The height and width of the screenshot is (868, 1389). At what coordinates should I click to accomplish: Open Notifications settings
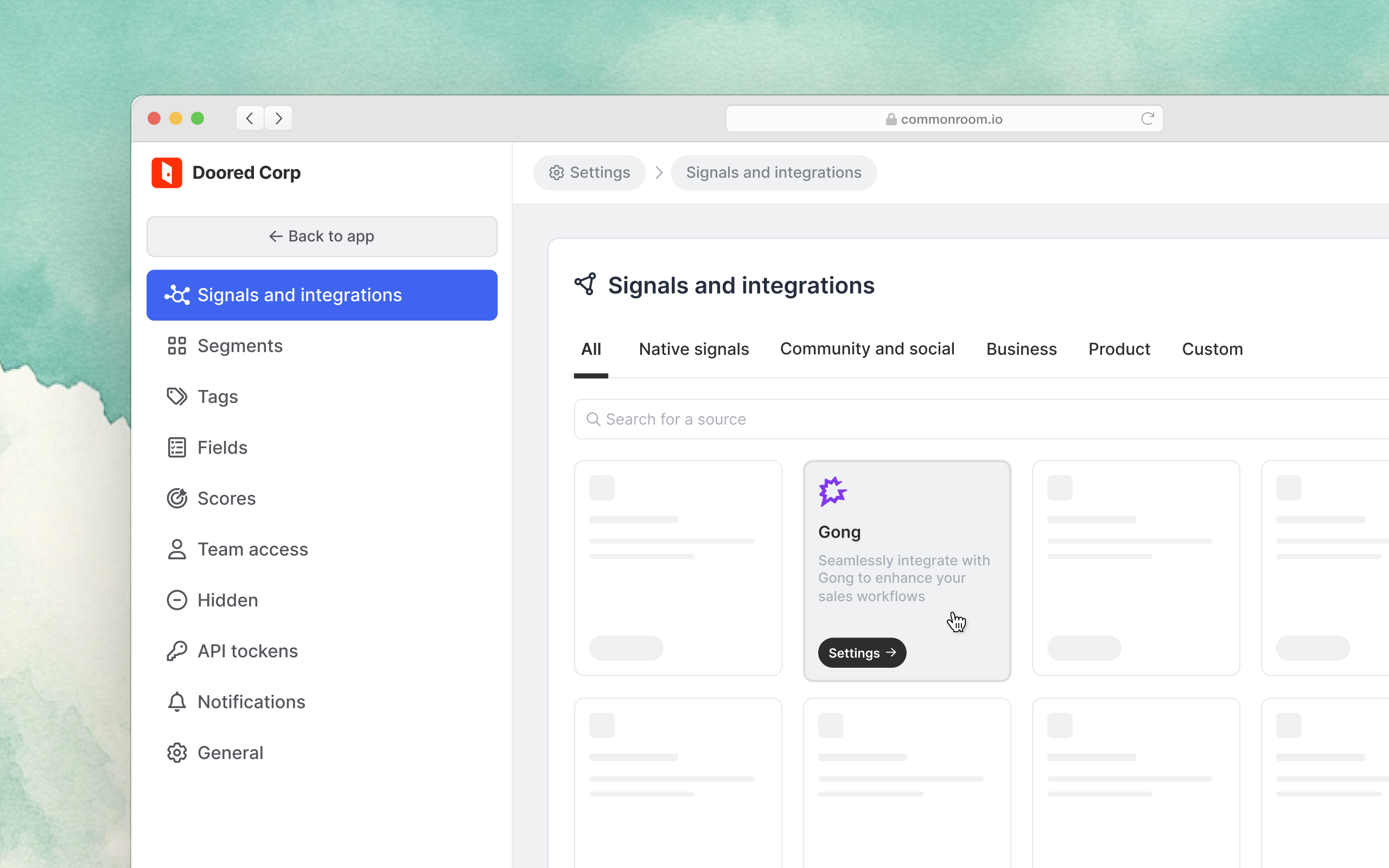322,701
